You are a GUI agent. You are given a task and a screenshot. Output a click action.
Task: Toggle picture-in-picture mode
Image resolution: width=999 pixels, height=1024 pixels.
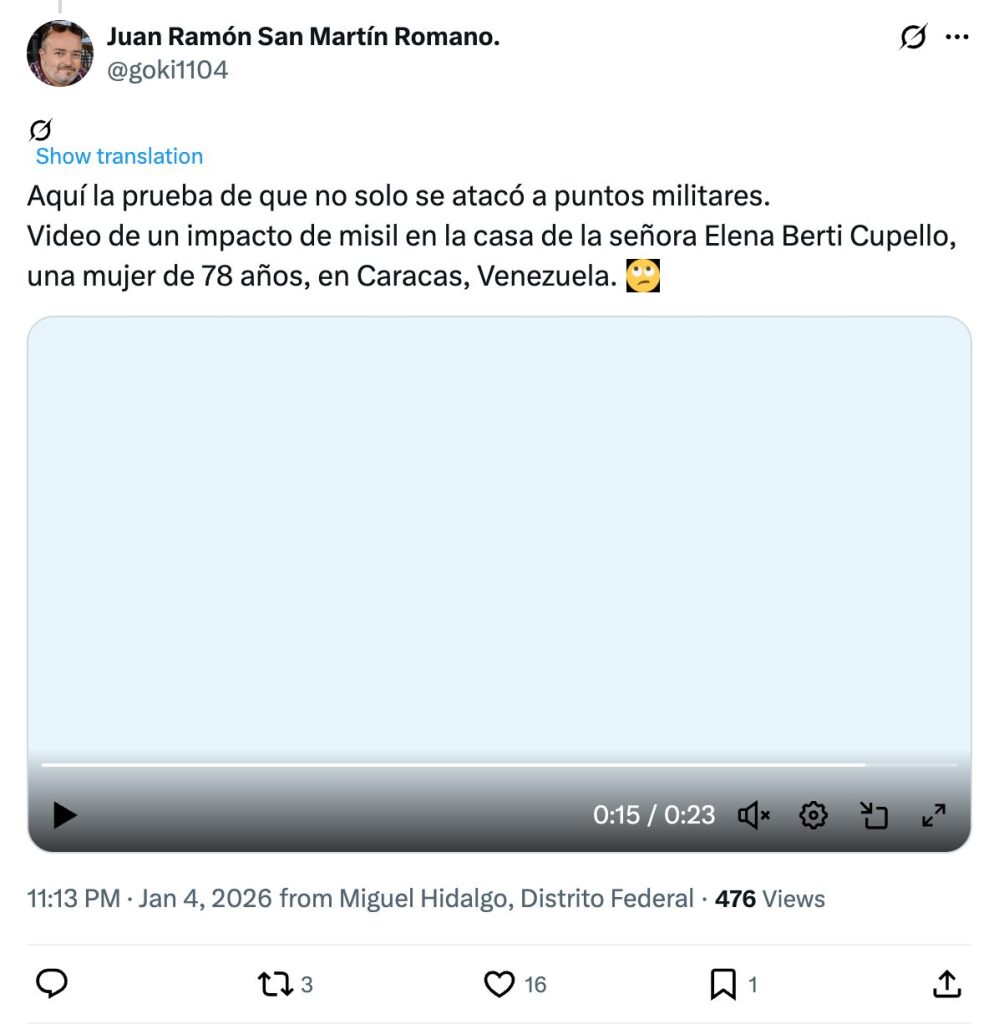click(874, 815)
